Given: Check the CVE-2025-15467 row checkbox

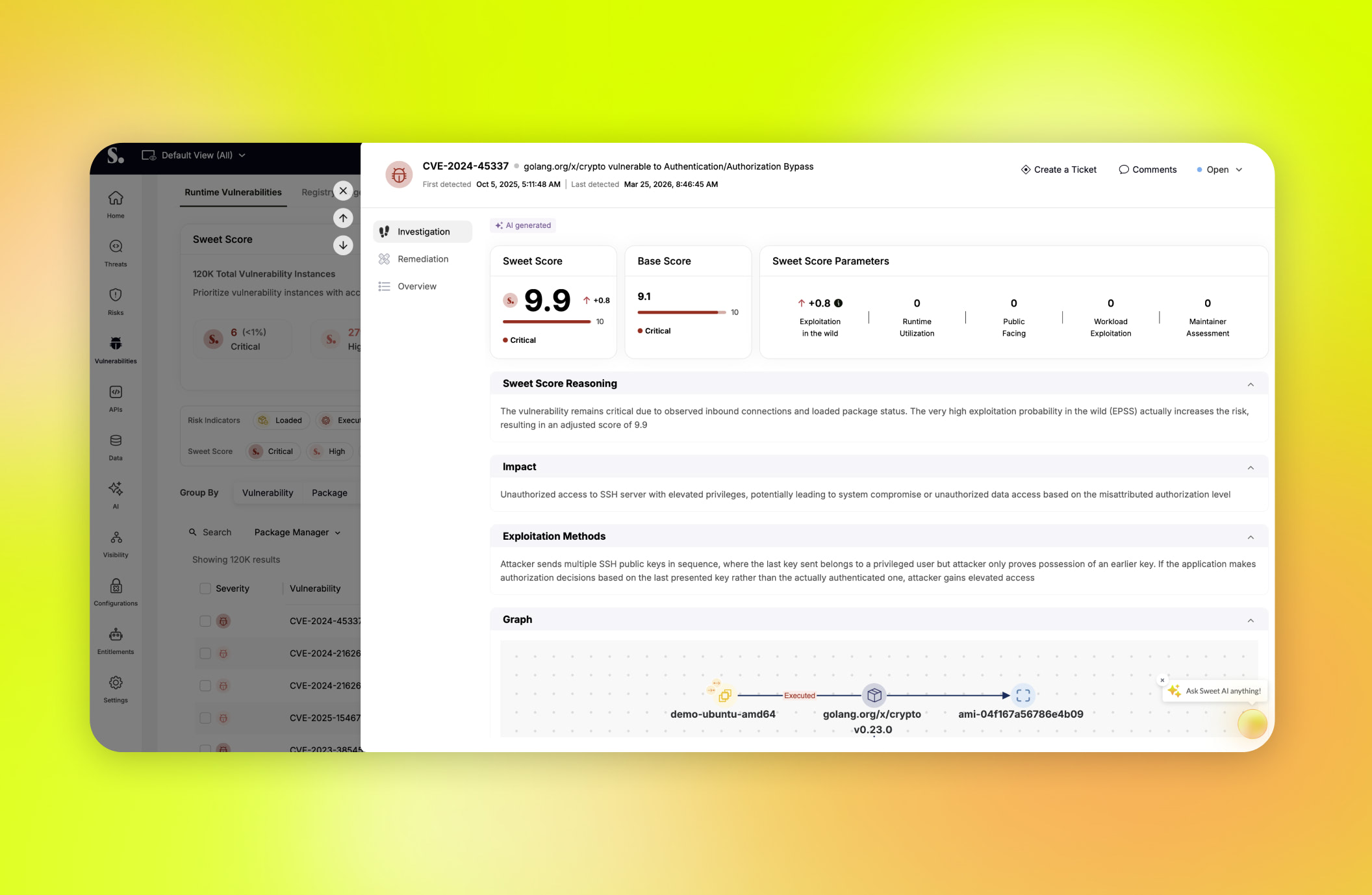Looking at the screenshot, I should click(205, 718).
